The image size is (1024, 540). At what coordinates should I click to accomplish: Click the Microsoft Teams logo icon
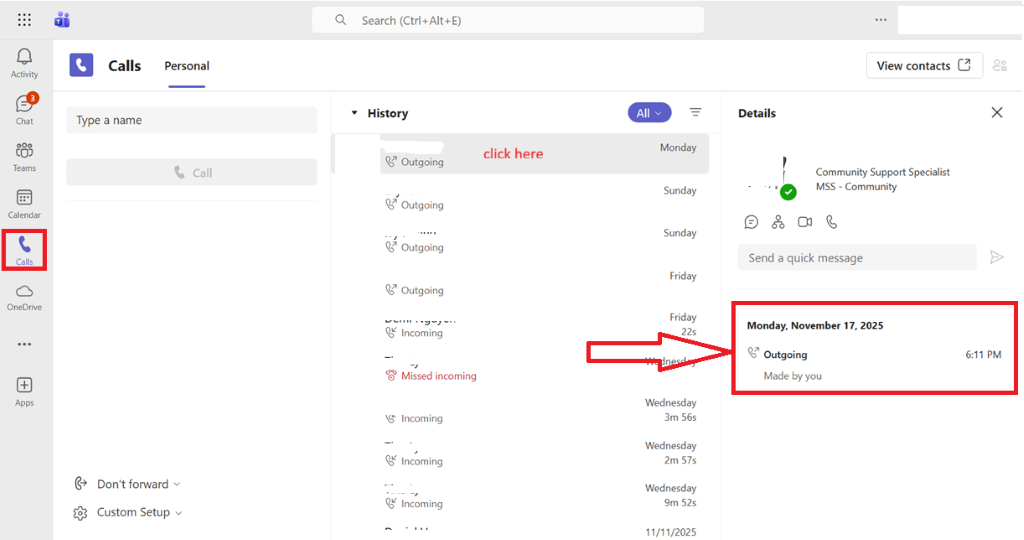pos(62,20)
